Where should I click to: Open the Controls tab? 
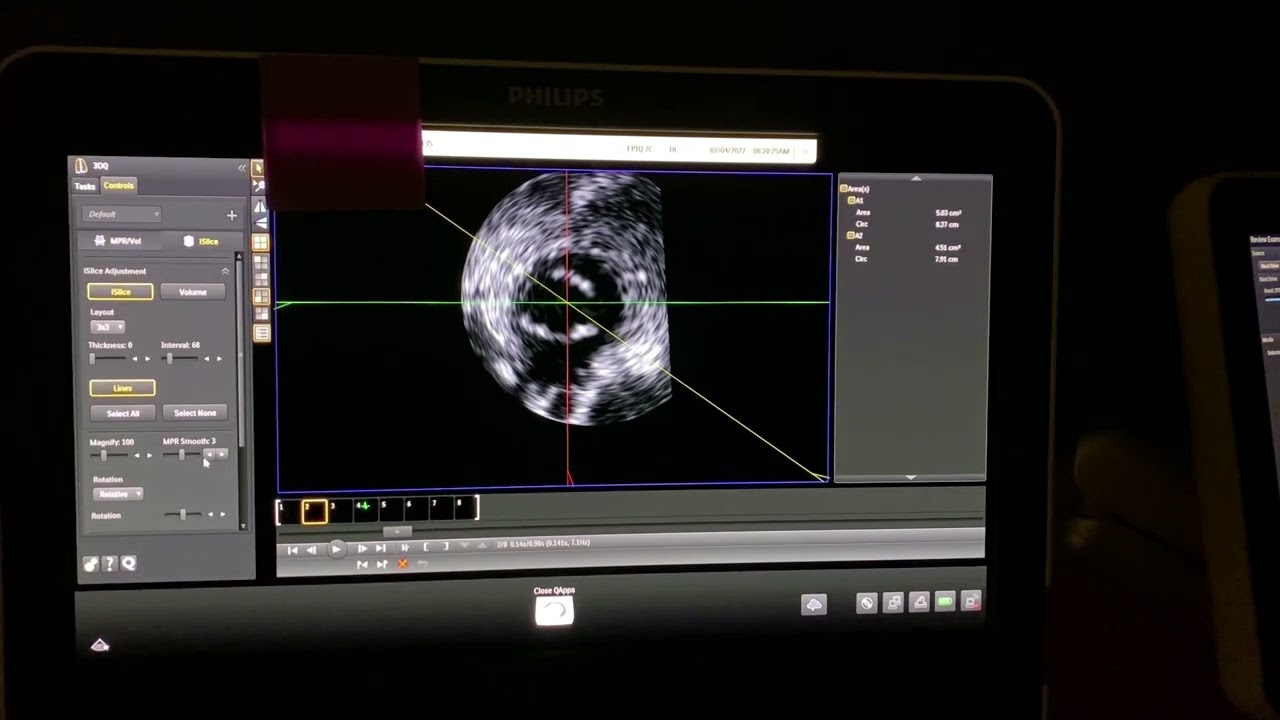[119, 185]
